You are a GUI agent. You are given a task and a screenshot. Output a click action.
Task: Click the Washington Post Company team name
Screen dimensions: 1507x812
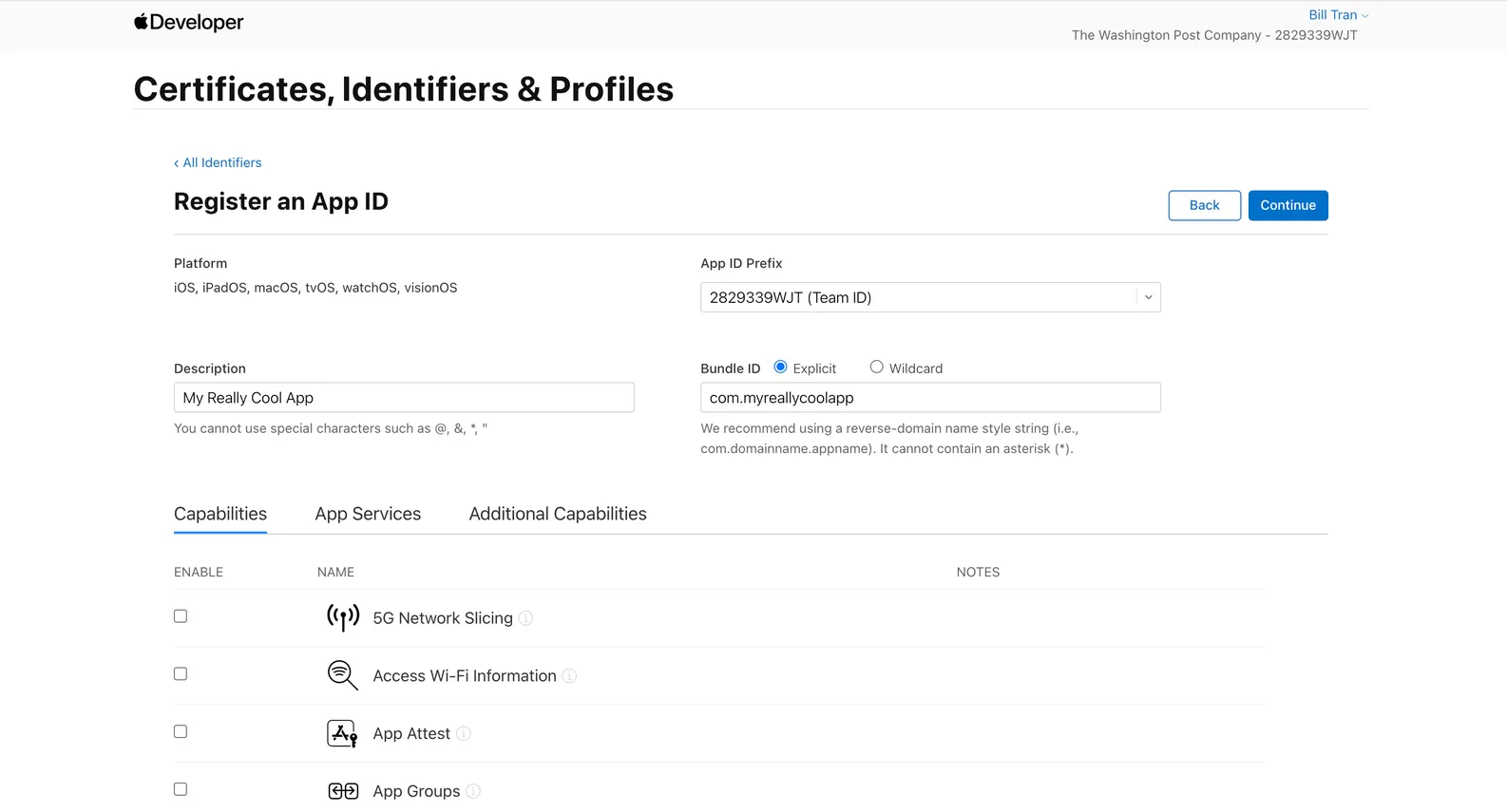tap(1214, 35)
